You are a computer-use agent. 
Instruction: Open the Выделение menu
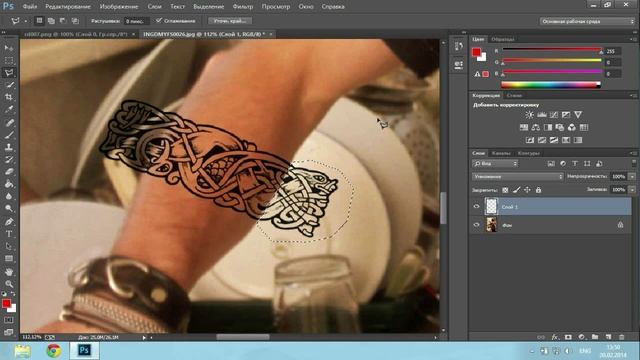[x=209, y=7]
